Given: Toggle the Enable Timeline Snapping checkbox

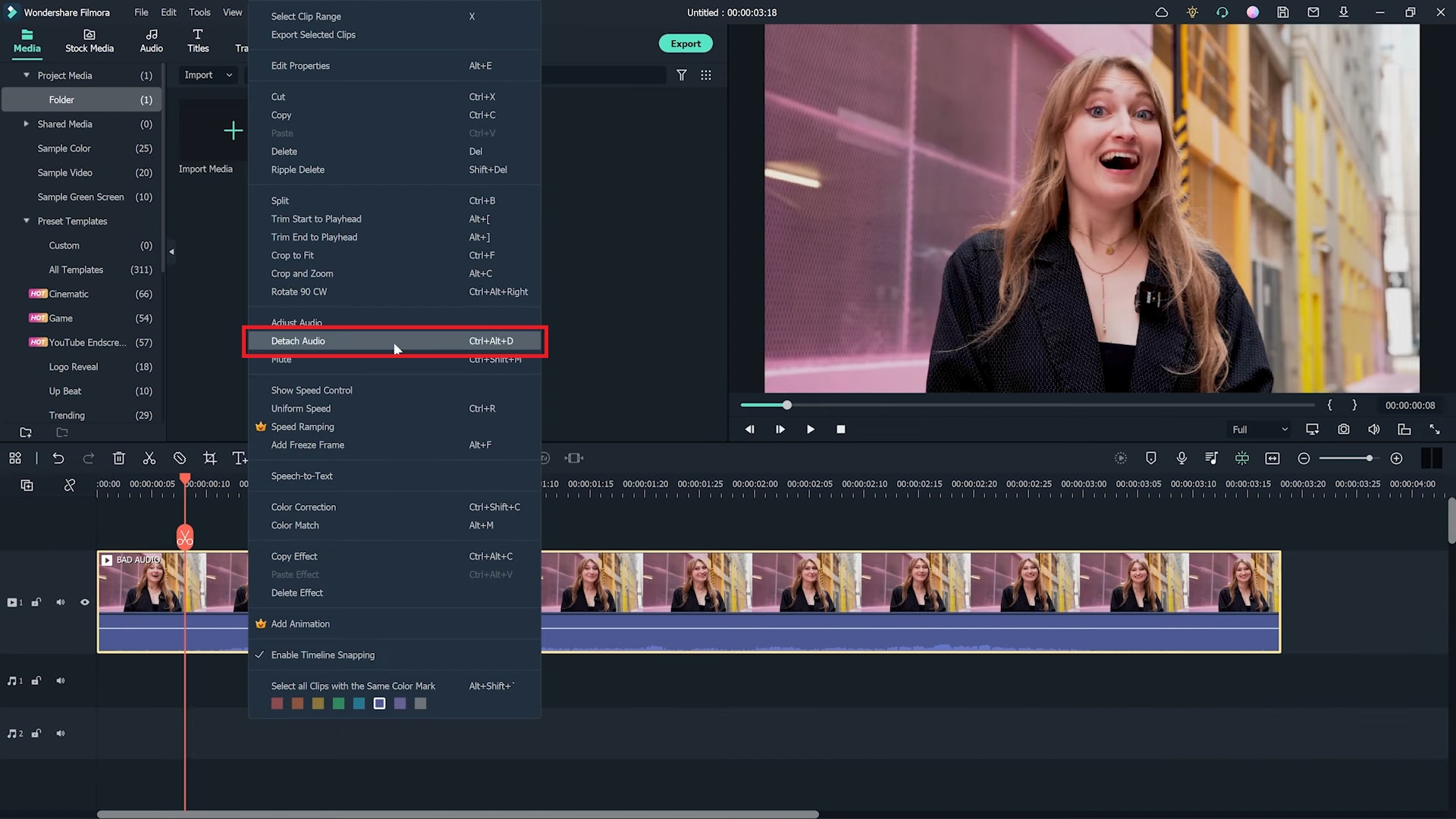Looking at the screenshot, I should [259, 654].
